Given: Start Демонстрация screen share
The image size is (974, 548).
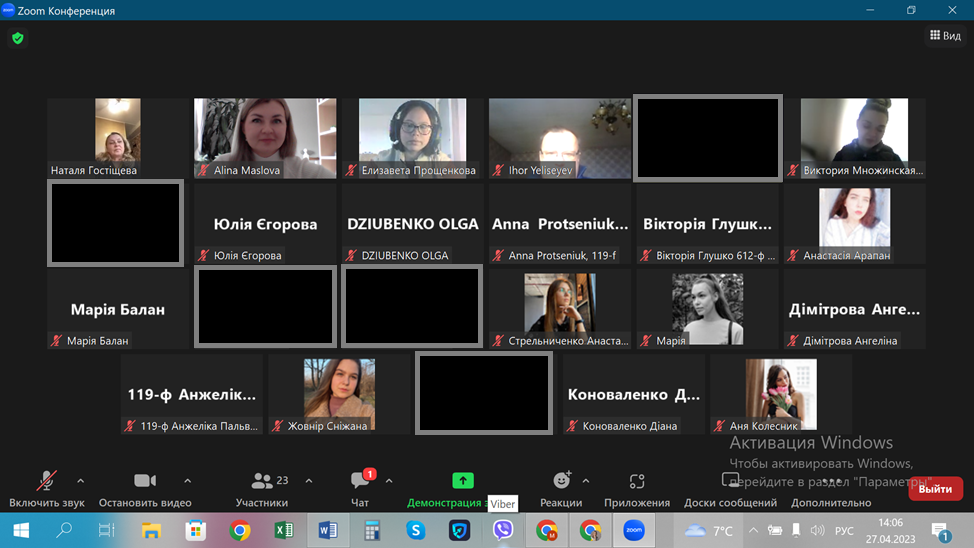Looking at the screenshot, I should (x=462, y=481).
